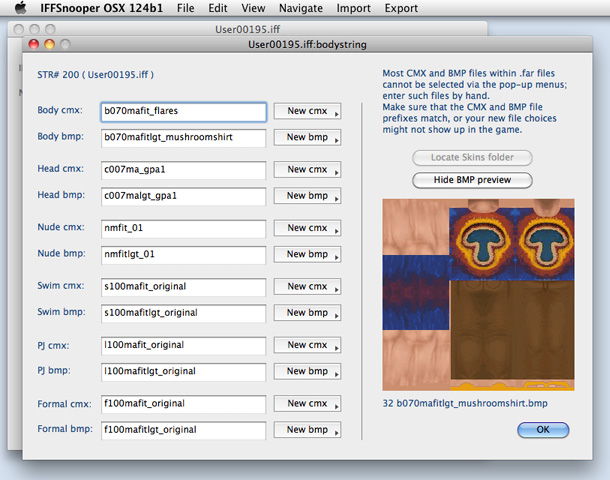Expand New cmx pop-up for Formal cmx
The image size is (610, 480).
[308, 404]
